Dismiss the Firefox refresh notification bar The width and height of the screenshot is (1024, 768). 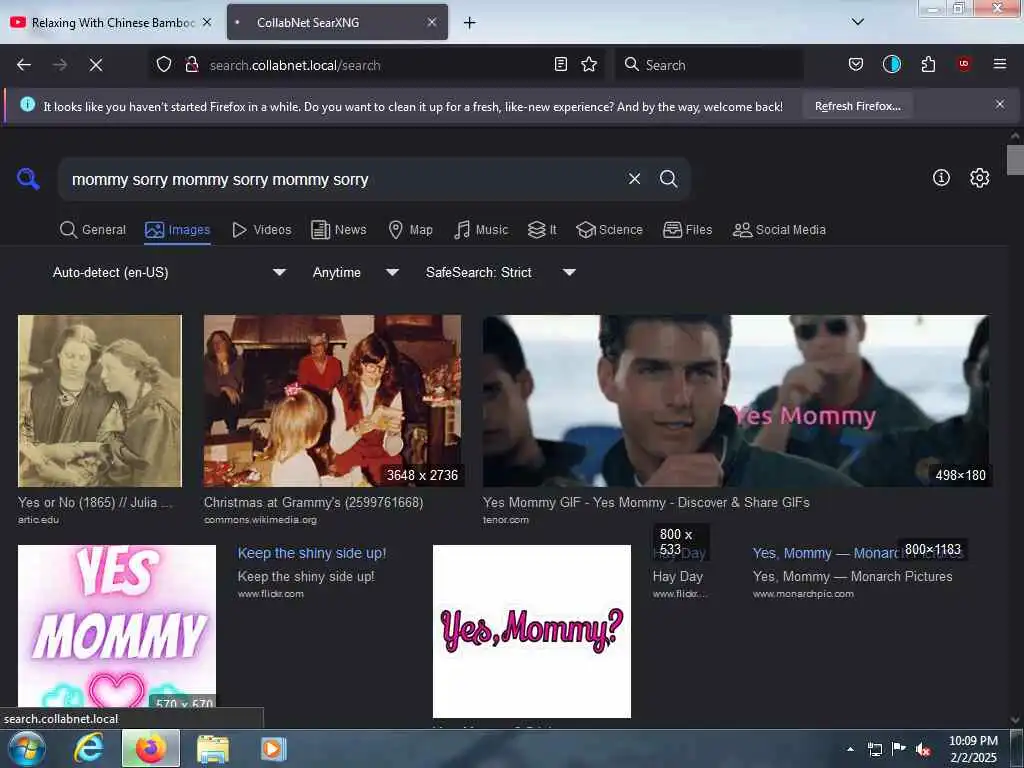tap(999, 104)
